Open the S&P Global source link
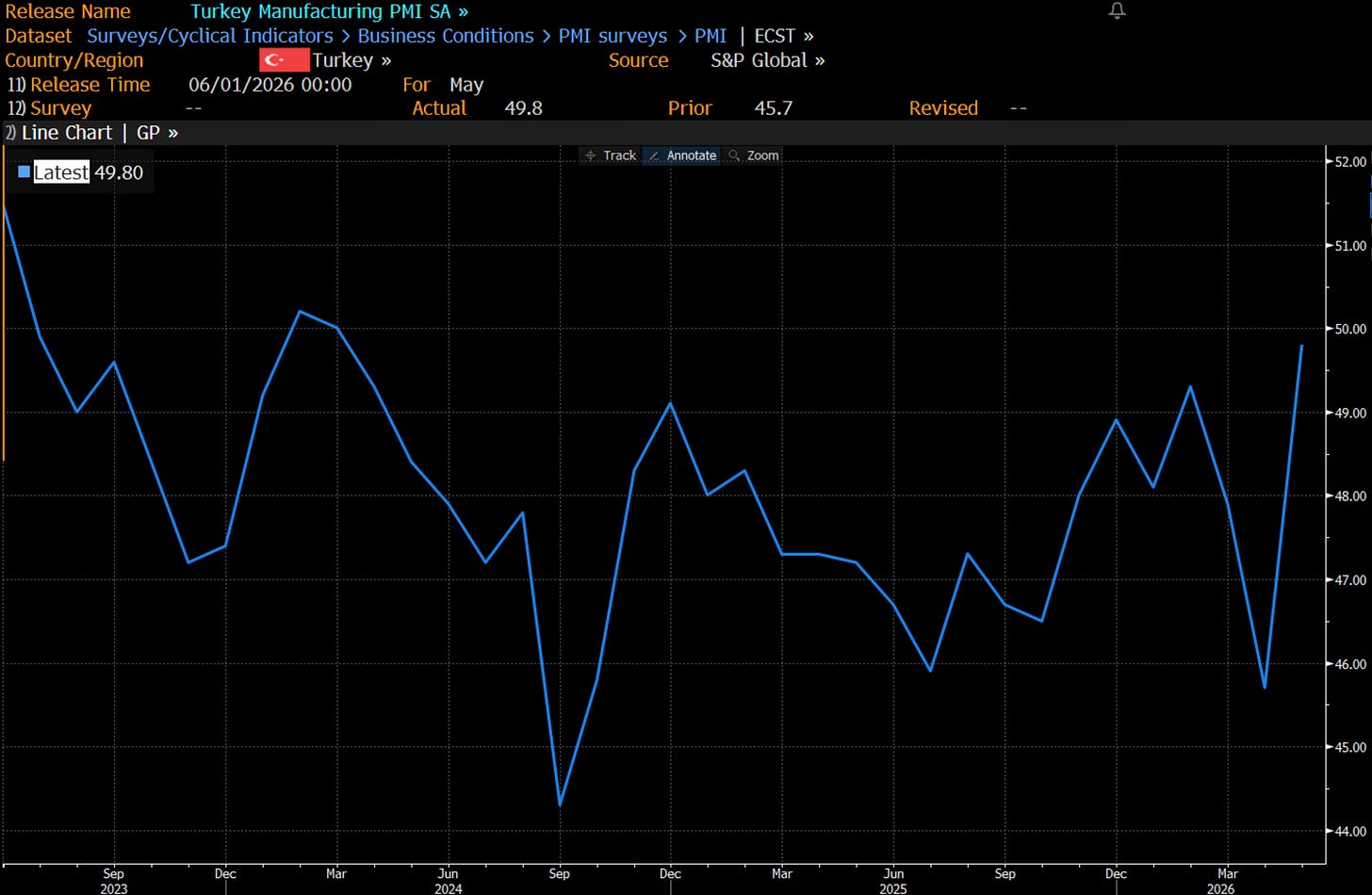1372x895 pixels. pyautogui.click(x=767, y=60)
